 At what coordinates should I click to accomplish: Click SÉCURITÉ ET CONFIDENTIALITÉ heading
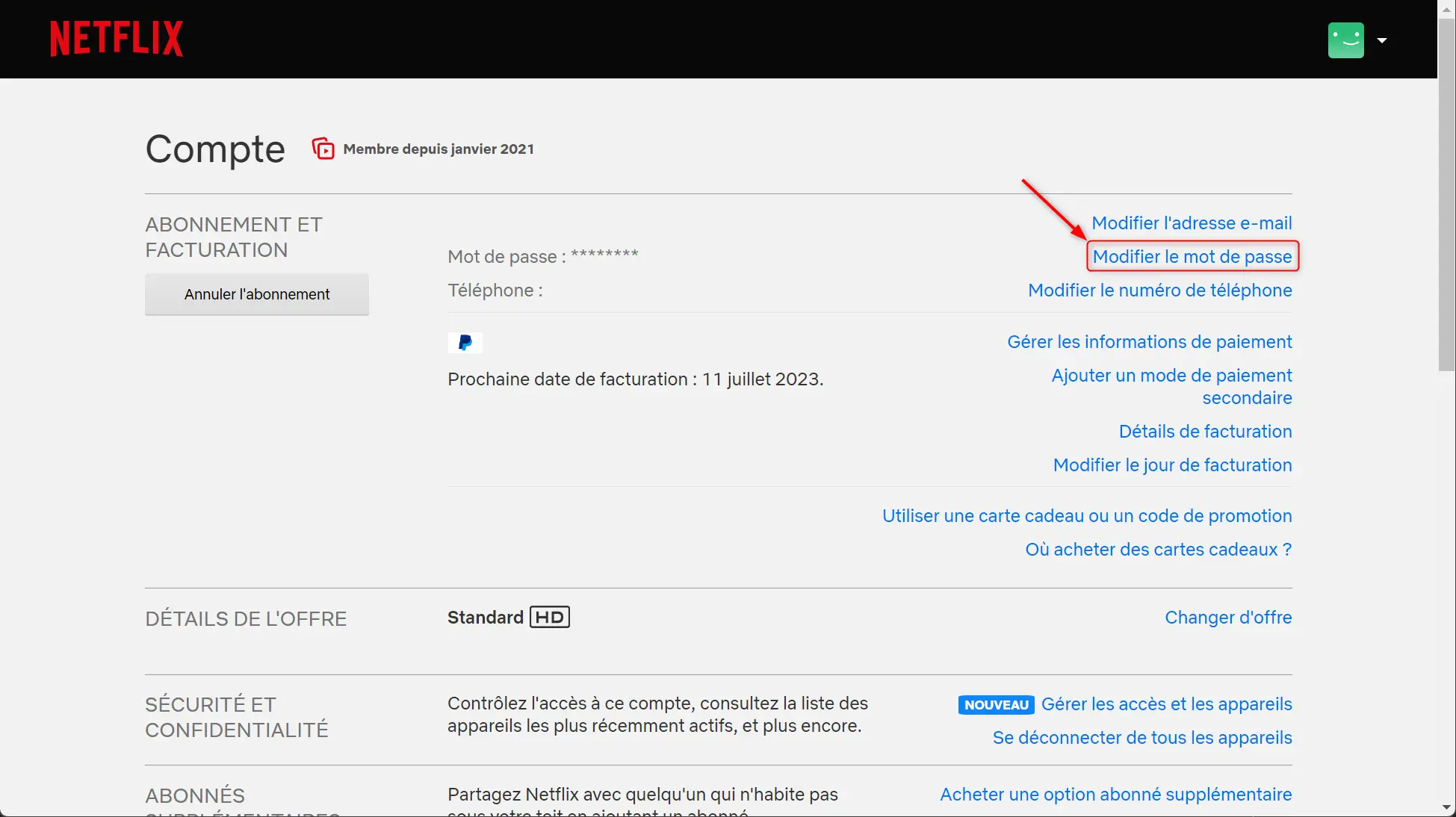point(236,718)
